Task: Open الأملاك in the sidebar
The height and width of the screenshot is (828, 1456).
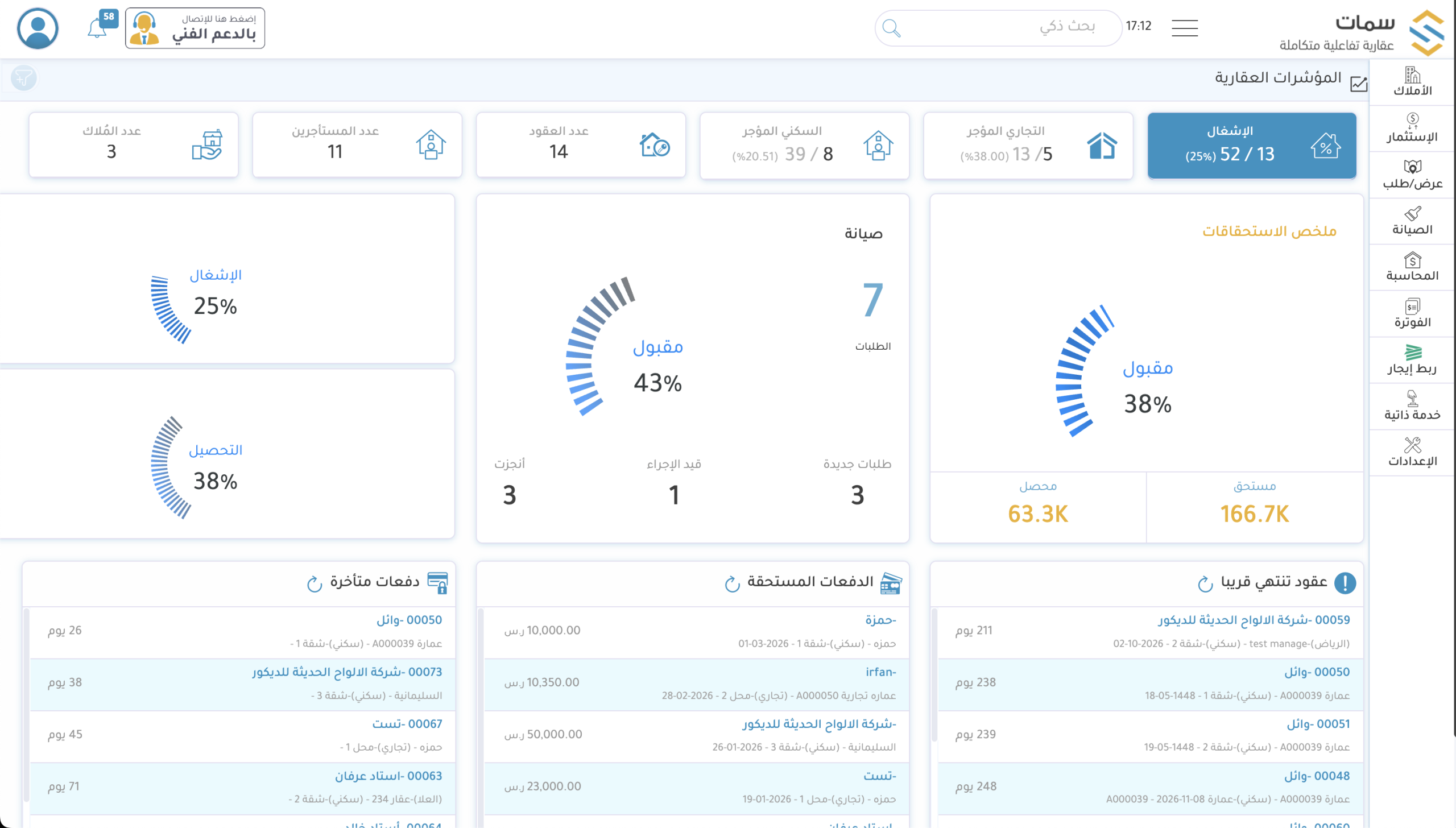Action: click(1412, 82)
